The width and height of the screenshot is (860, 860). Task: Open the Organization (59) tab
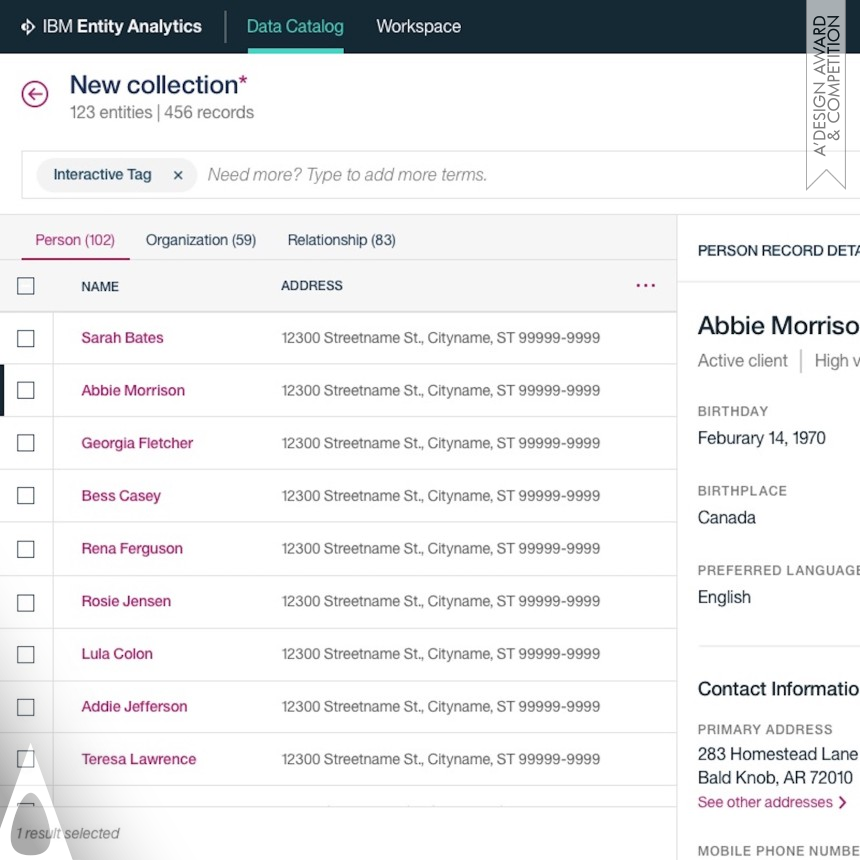200,240
